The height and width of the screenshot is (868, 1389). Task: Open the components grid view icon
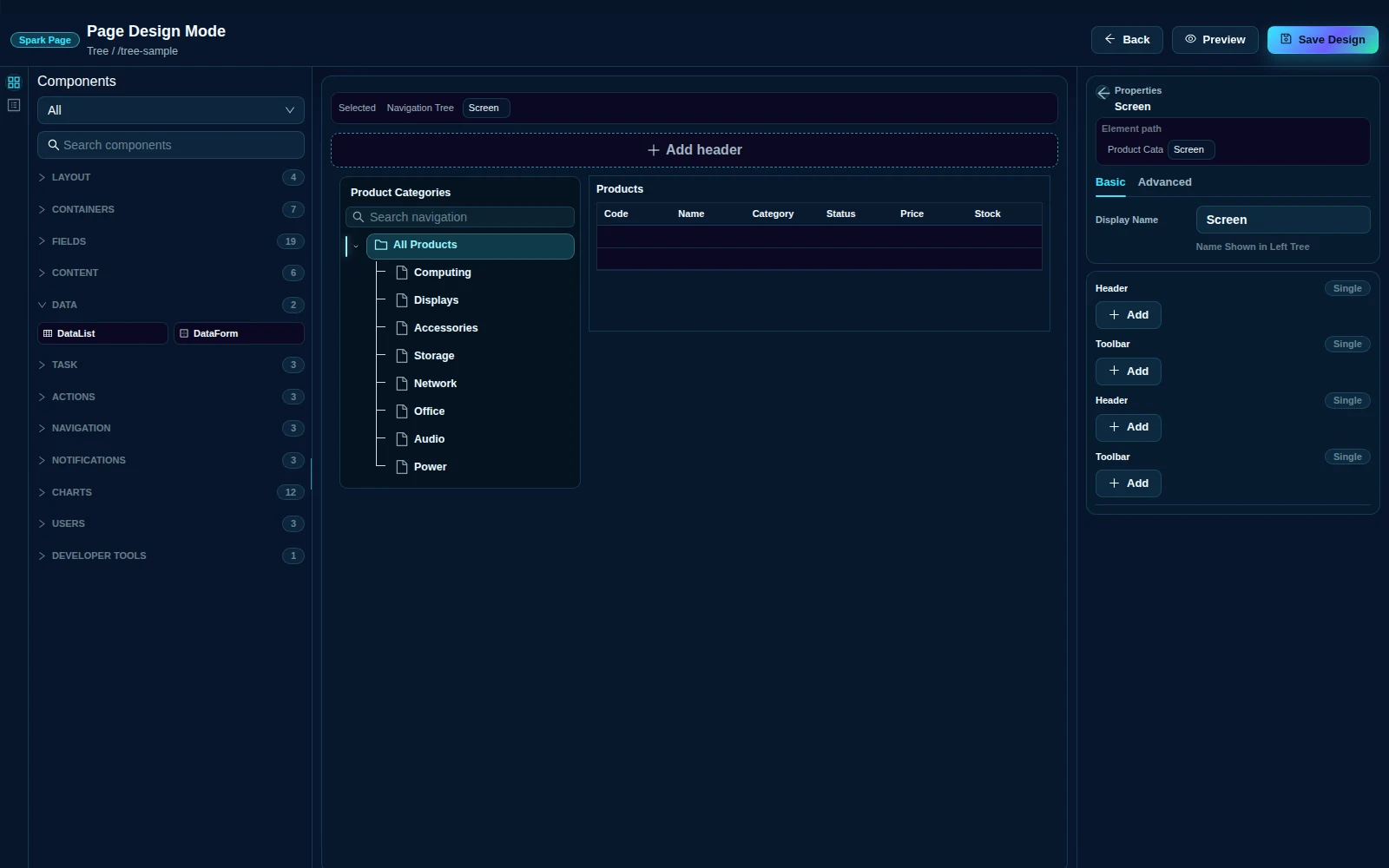[x=14, y=82]
